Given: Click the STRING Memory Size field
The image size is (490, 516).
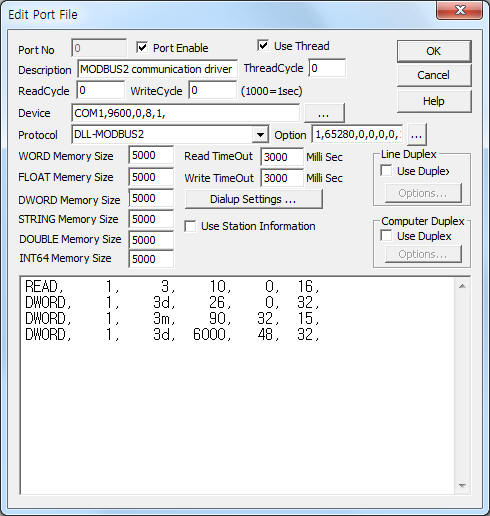Looking at the screenshot, I should click(151, 219).
